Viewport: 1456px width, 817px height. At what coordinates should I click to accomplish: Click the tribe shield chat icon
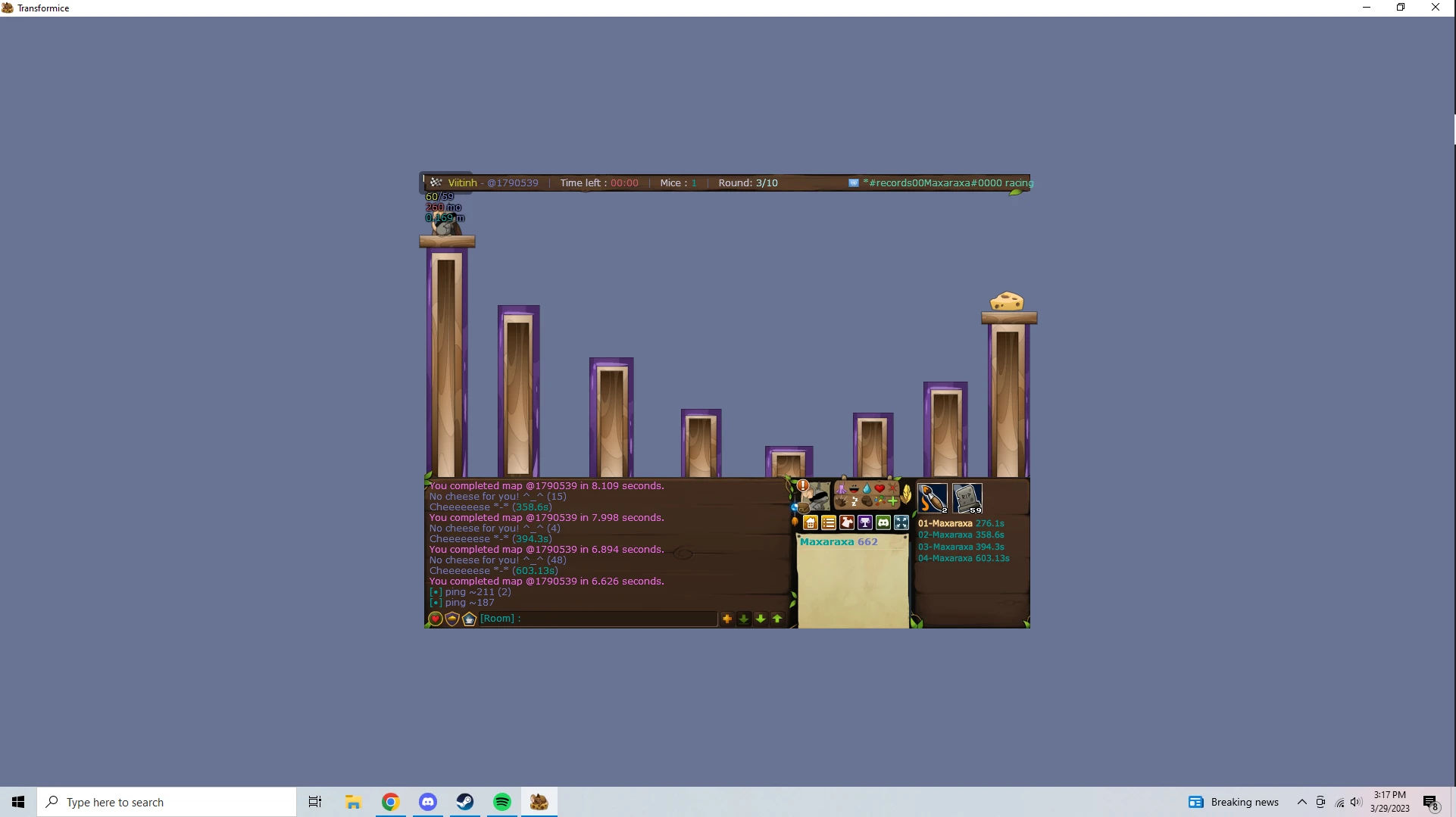pos(452,619)
